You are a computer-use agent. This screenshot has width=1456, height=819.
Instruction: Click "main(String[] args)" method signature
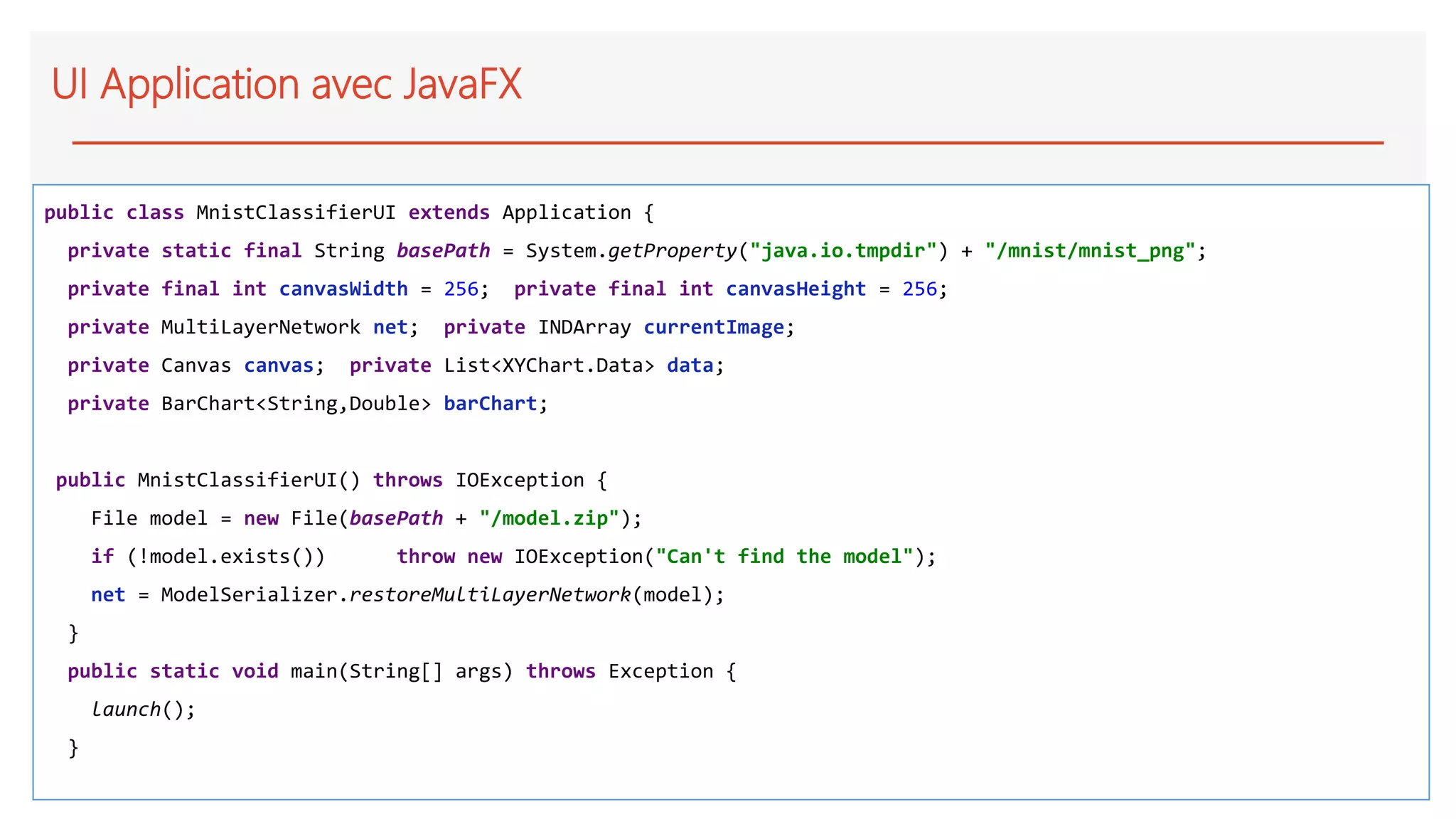tap(402, 672)
